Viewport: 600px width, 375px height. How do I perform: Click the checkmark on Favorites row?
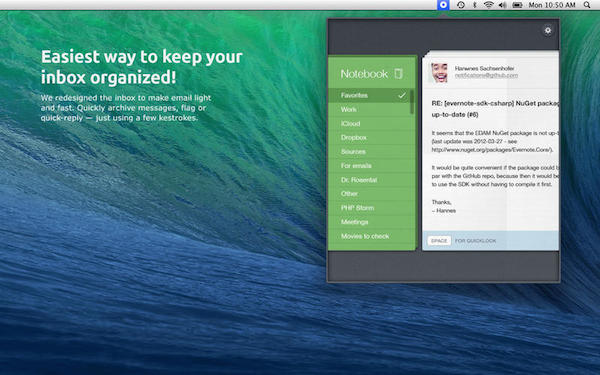[402, 95]
